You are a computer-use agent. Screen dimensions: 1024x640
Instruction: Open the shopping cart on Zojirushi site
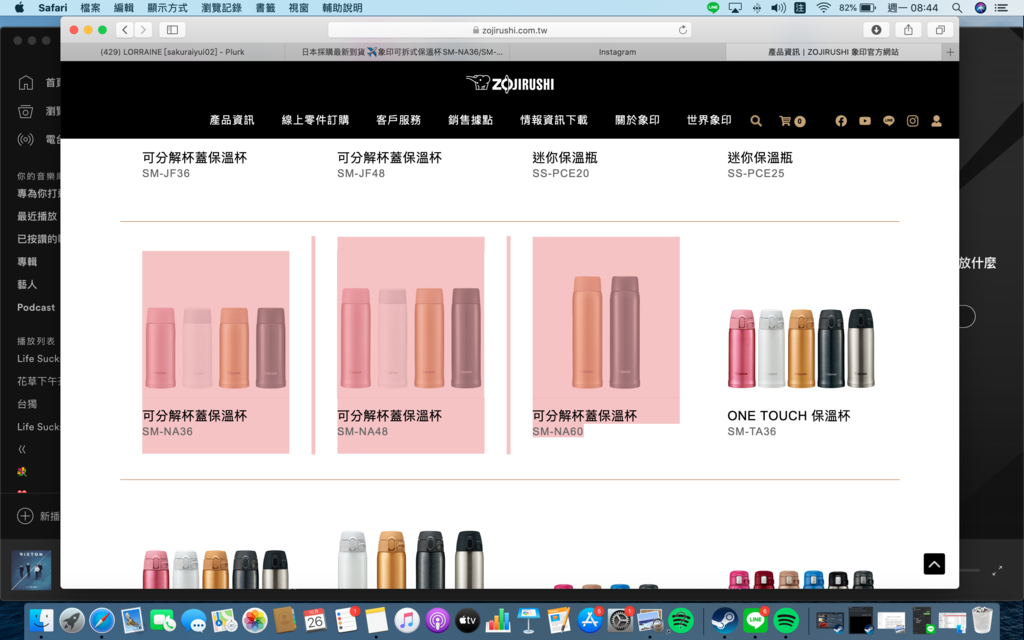click(792, 121)
